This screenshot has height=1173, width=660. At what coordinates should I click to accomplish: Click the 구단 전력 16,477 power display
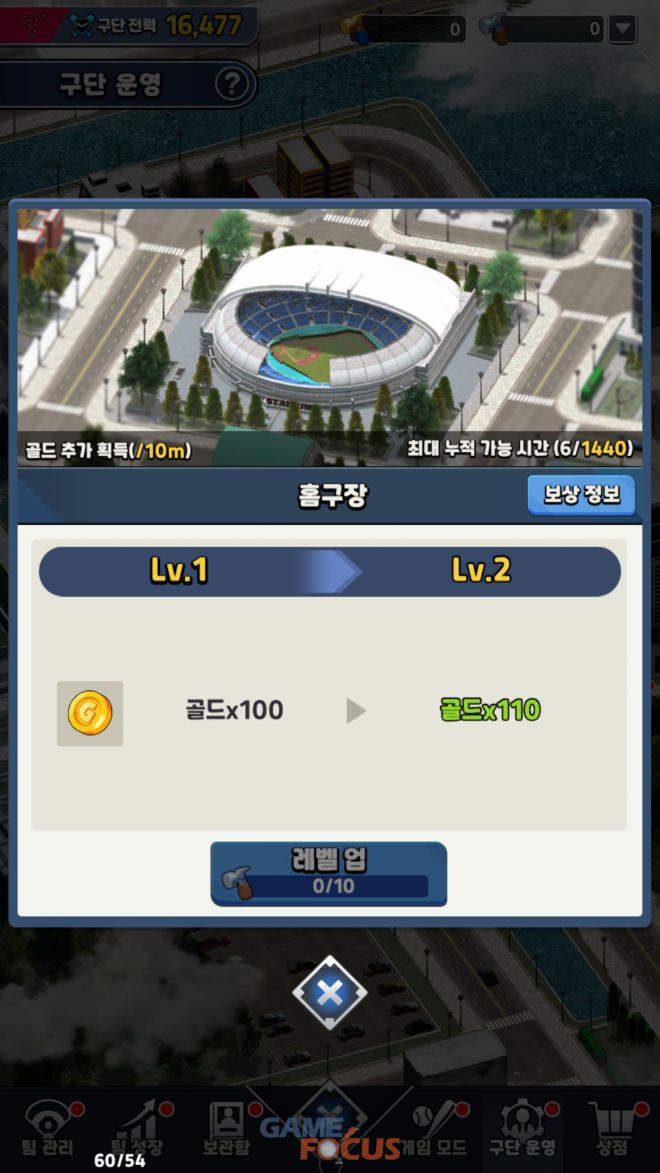(156, 25)
